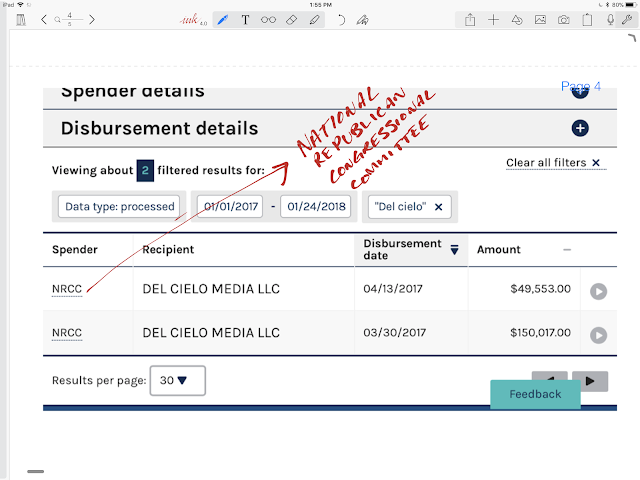Viewport: 640px width, 480px height.
Task: Expand details for $49,553.00 row
Action: 598,291
